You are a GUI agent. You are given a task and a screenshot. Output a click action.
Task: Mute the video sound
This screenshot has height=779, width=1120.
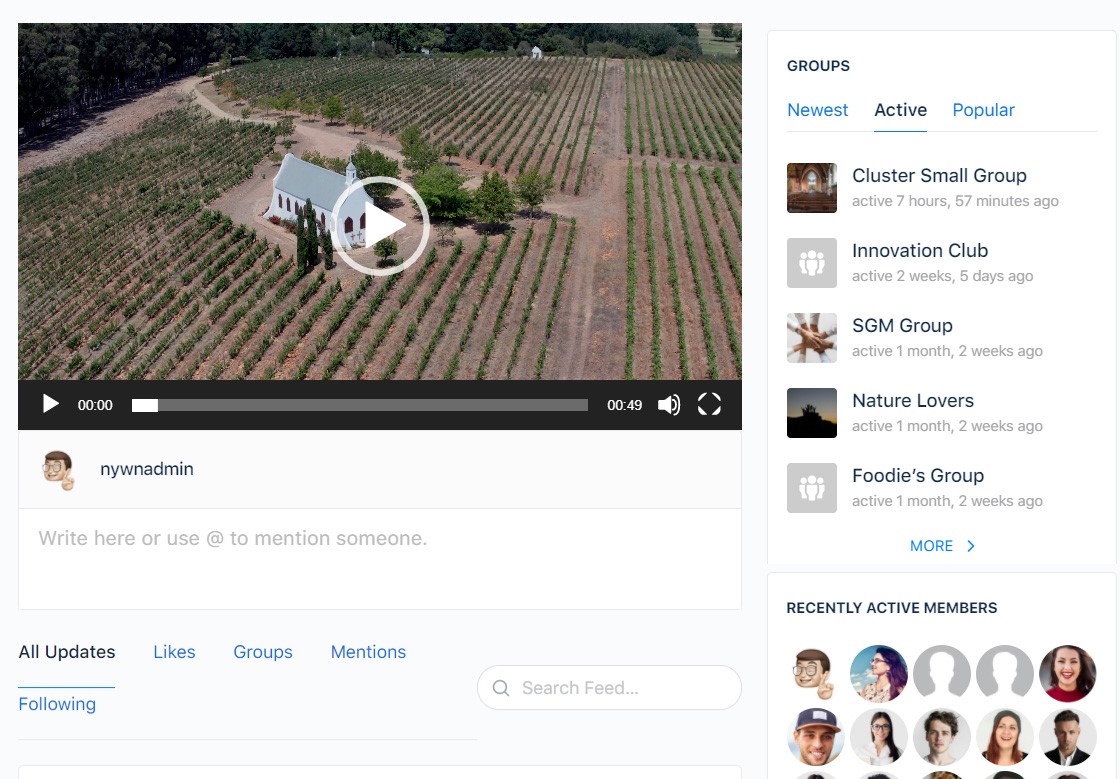point(669,404)
